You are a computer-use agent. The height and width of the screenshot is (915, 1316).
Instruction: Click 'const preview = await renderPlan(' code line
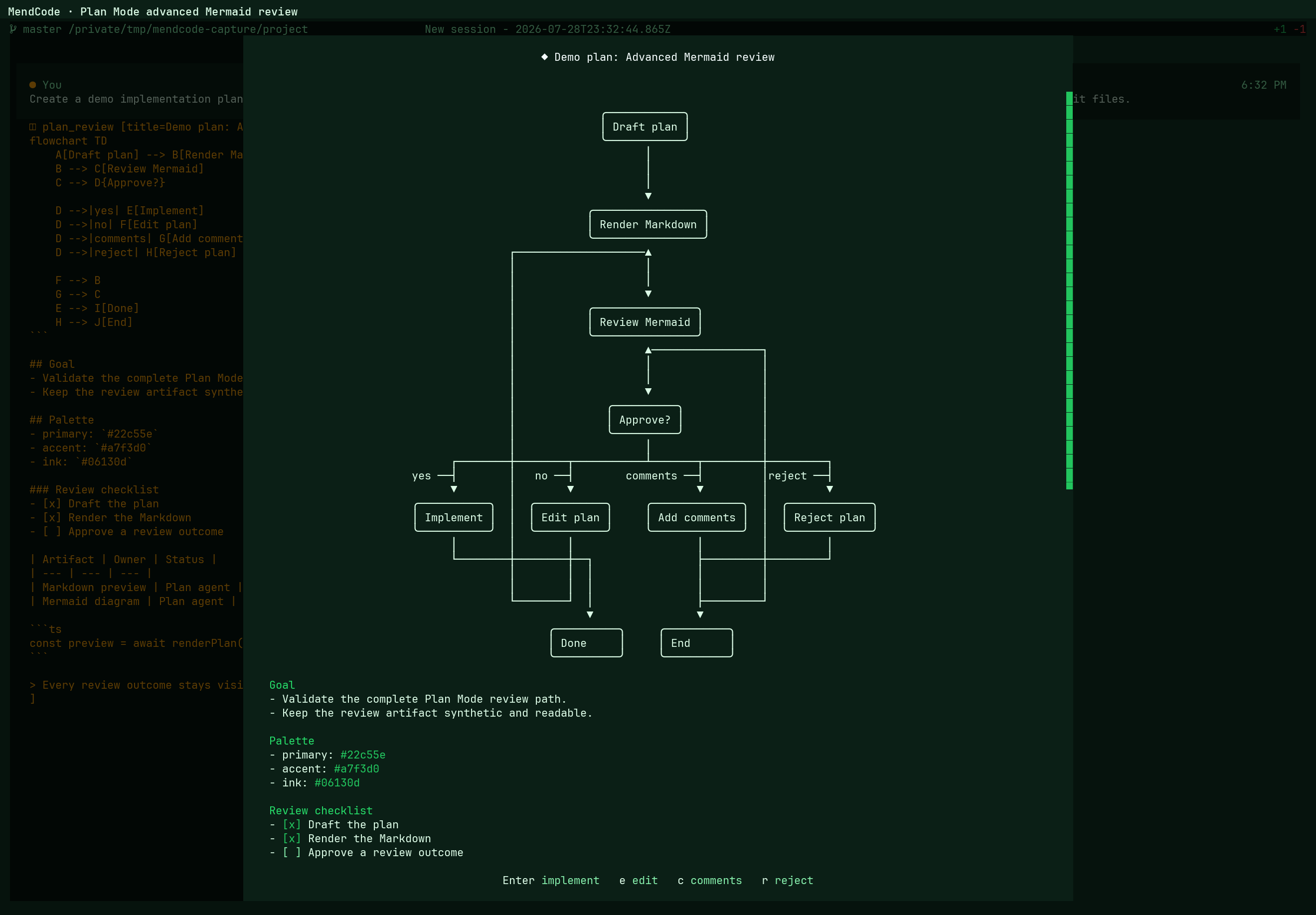click(x=137, y=643)
